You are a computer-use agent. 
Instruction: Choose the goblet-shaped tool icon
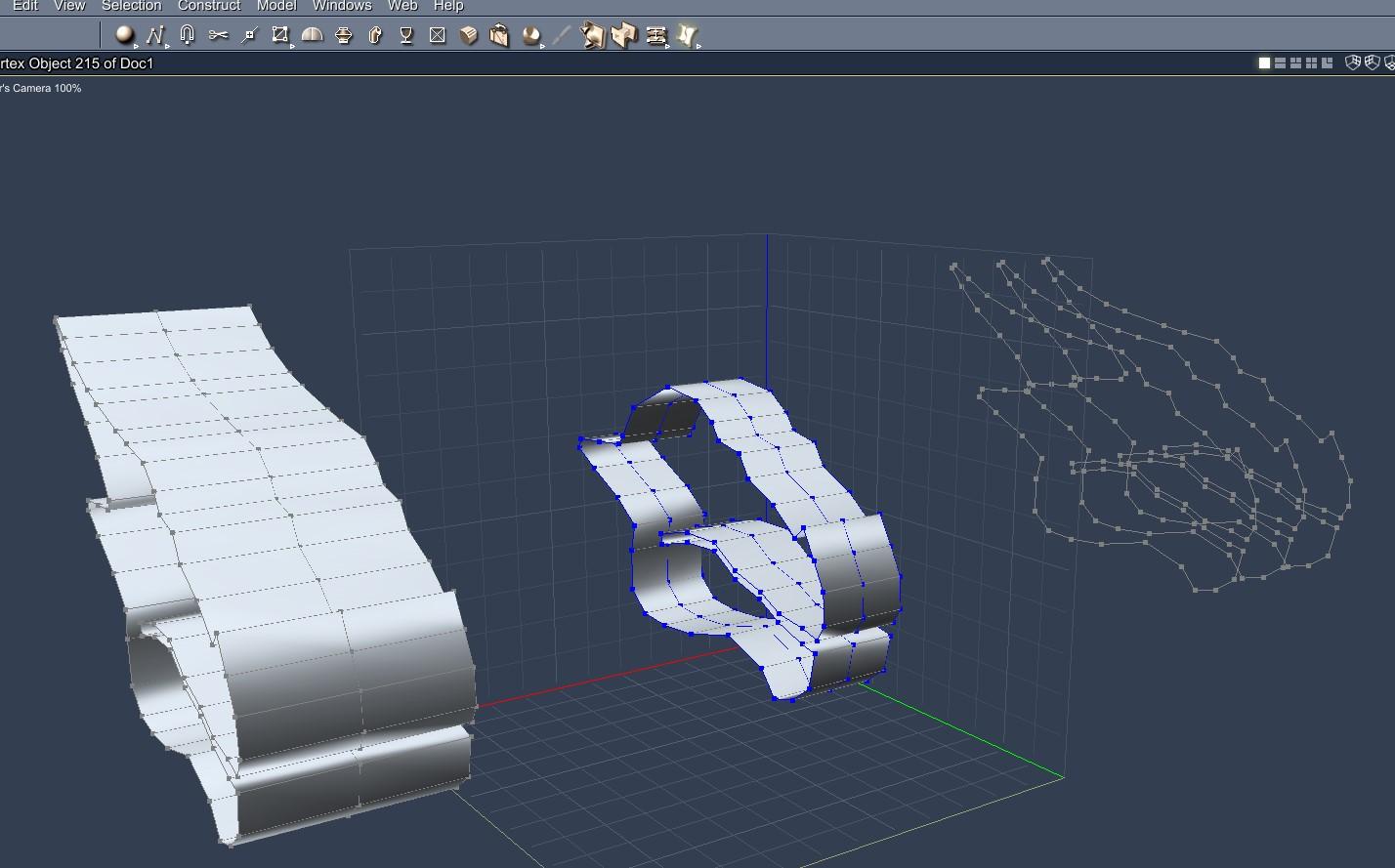405,35
